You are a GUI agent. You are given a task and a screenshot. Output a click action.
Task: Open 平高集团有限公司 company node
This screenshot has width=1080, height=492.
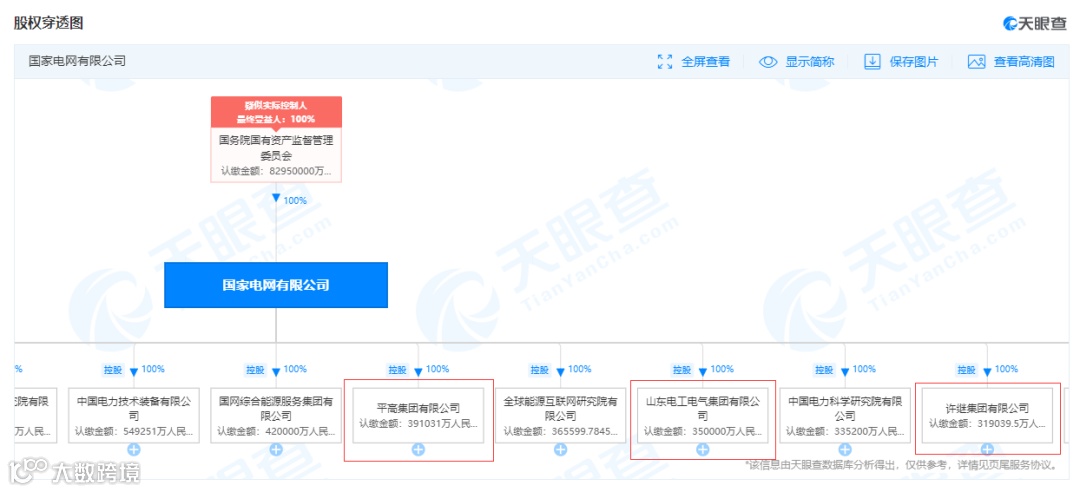point(418,416)
